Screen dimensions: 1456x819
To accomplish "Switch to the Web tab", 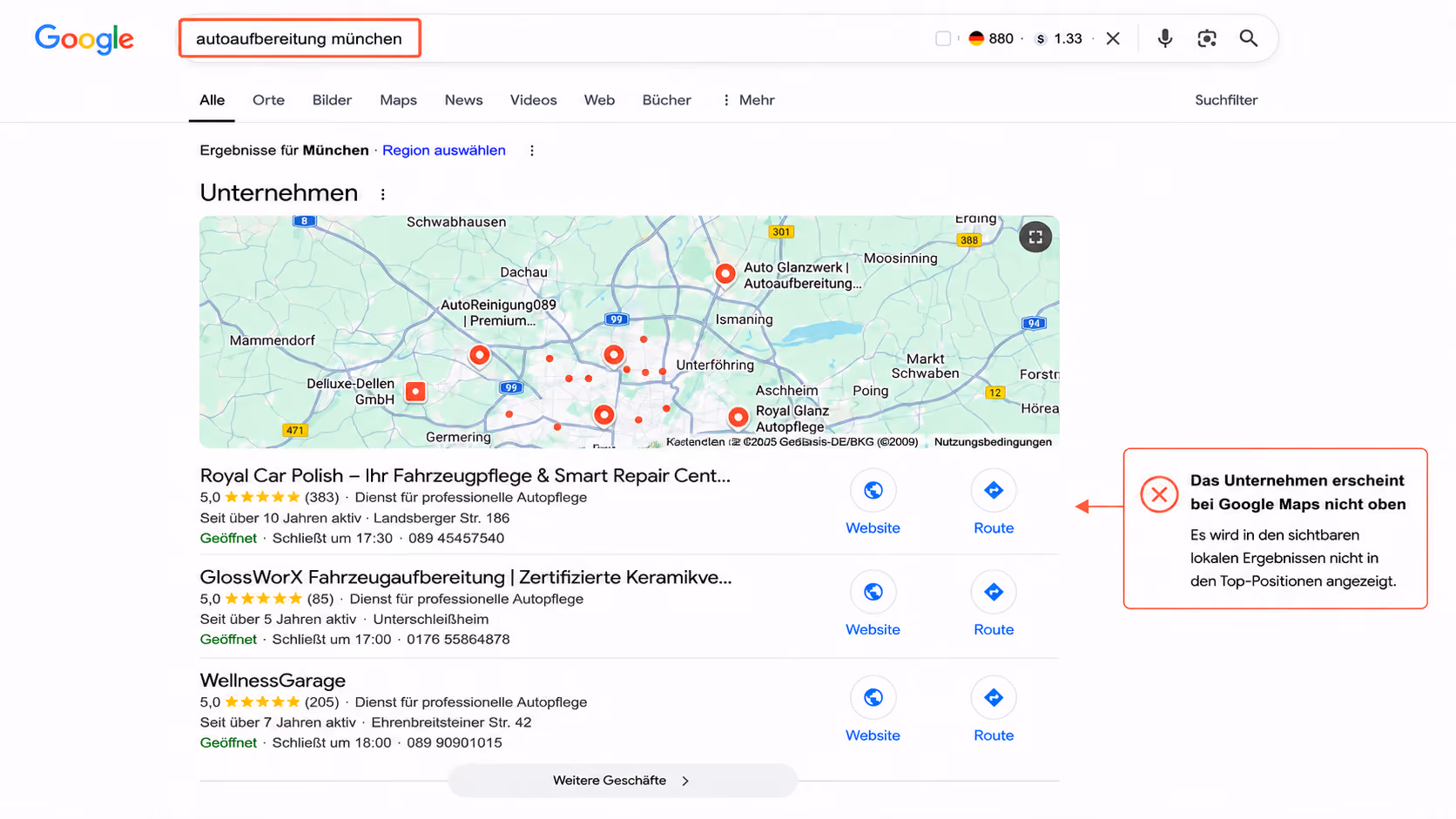I will click(x=599, y=100).
